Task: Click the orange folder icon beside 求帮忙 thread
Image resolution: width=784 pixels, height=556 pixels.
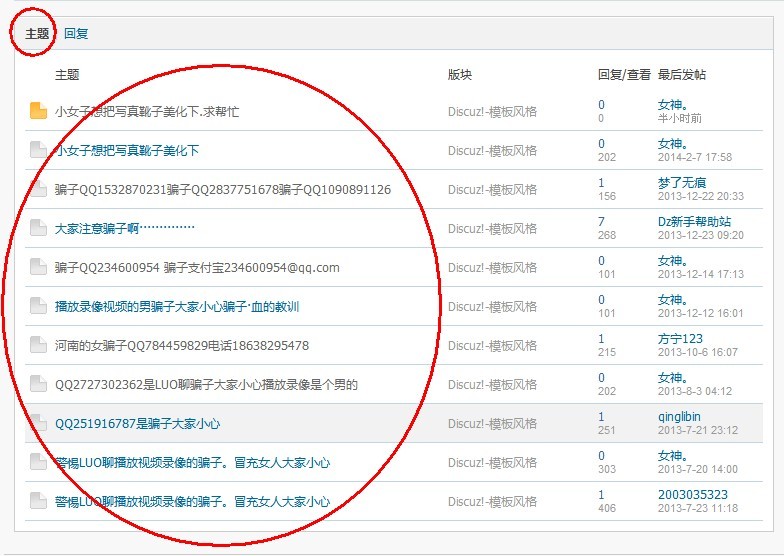Action: coord(38,111)
